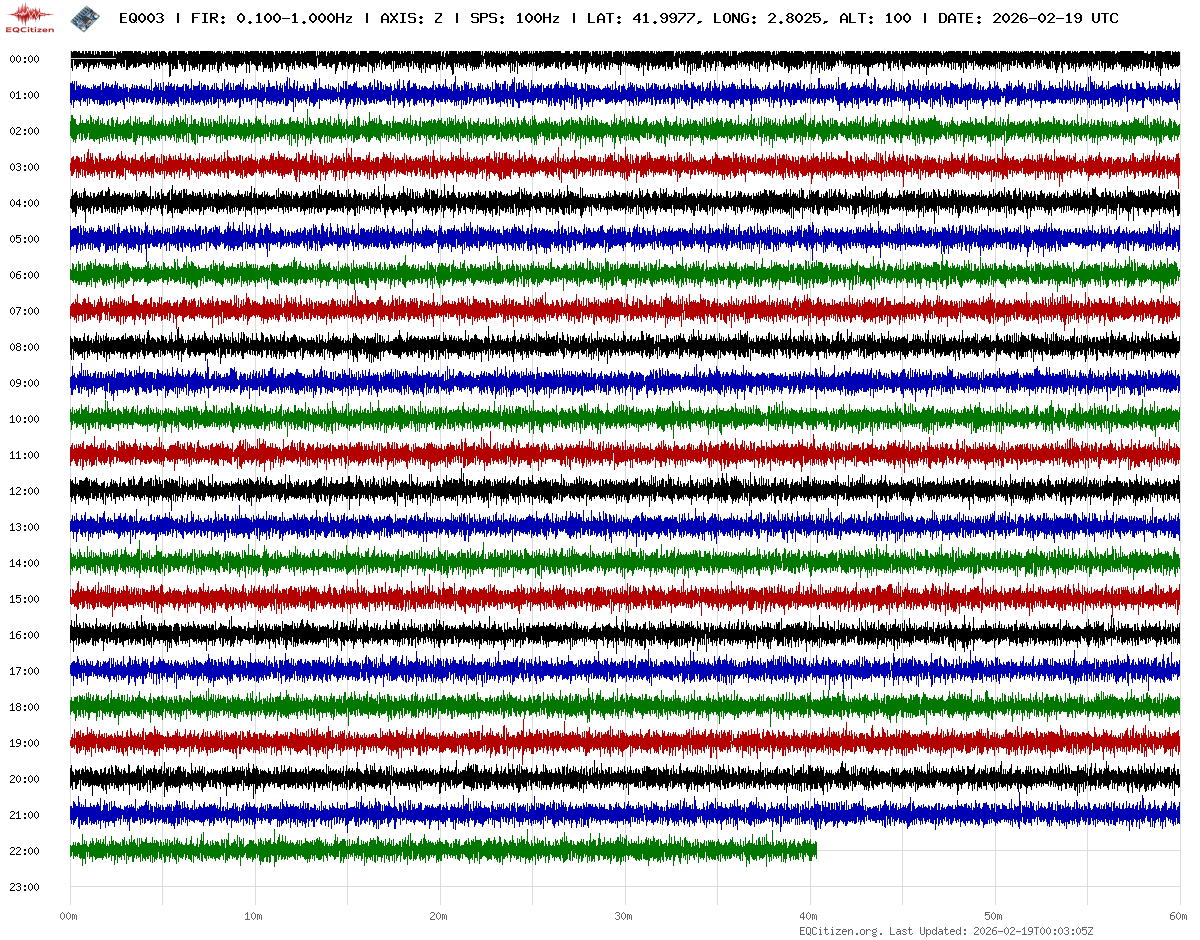1200x940 pixels.
Task: Select the 12:00 hour label
Action: [24, 491]
